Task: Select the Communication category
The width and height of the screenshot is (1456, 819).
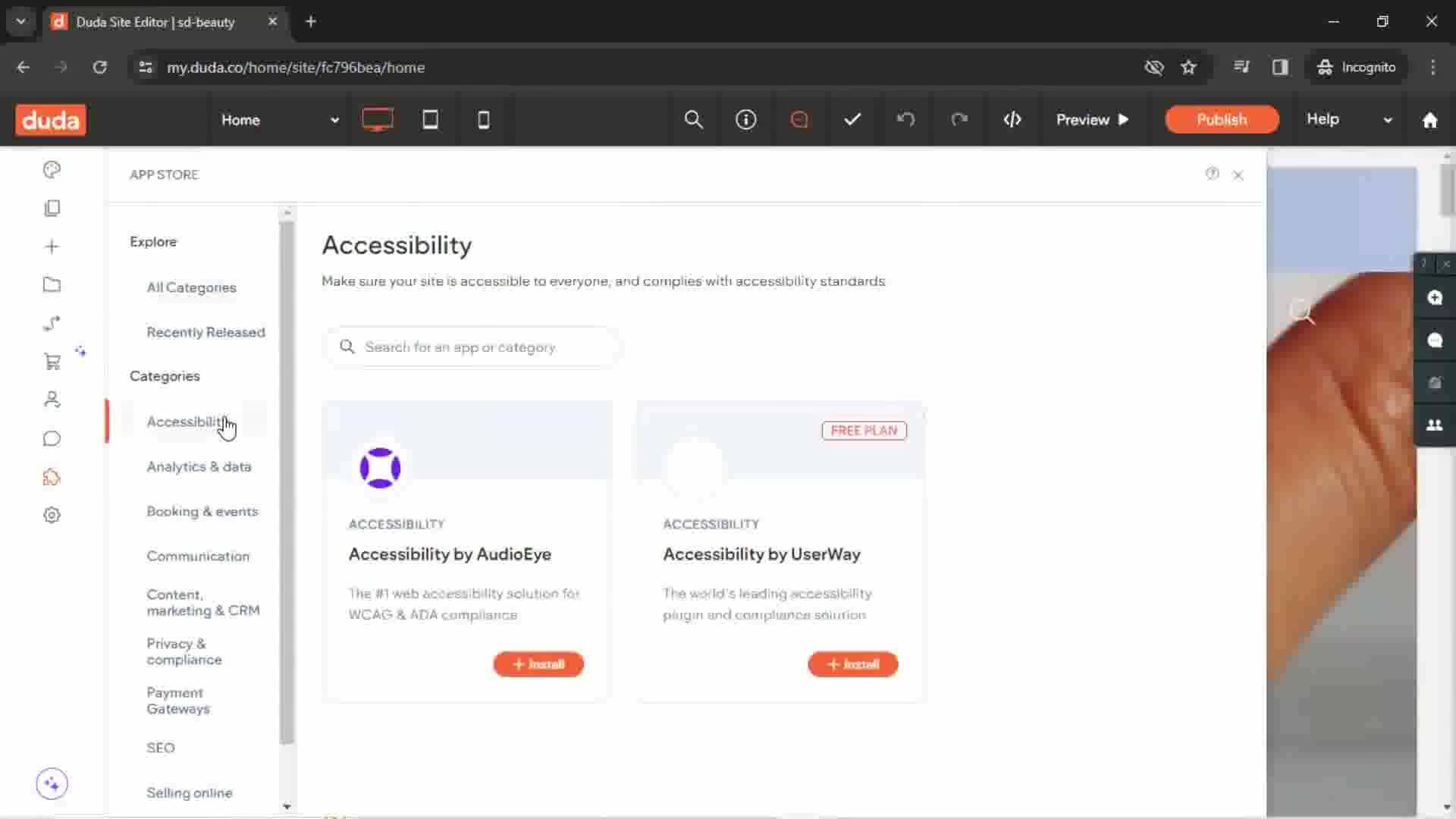Action: pos(197,556)
